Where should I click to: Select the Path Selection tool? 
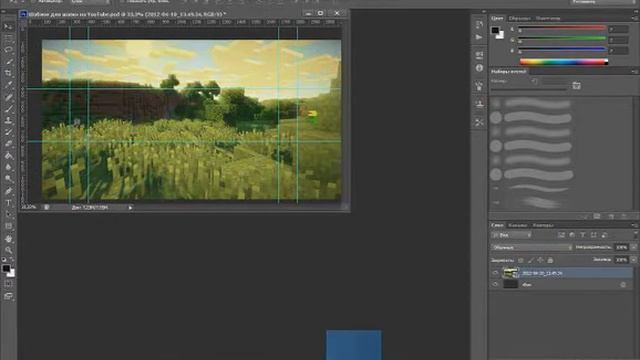(8, 214)
